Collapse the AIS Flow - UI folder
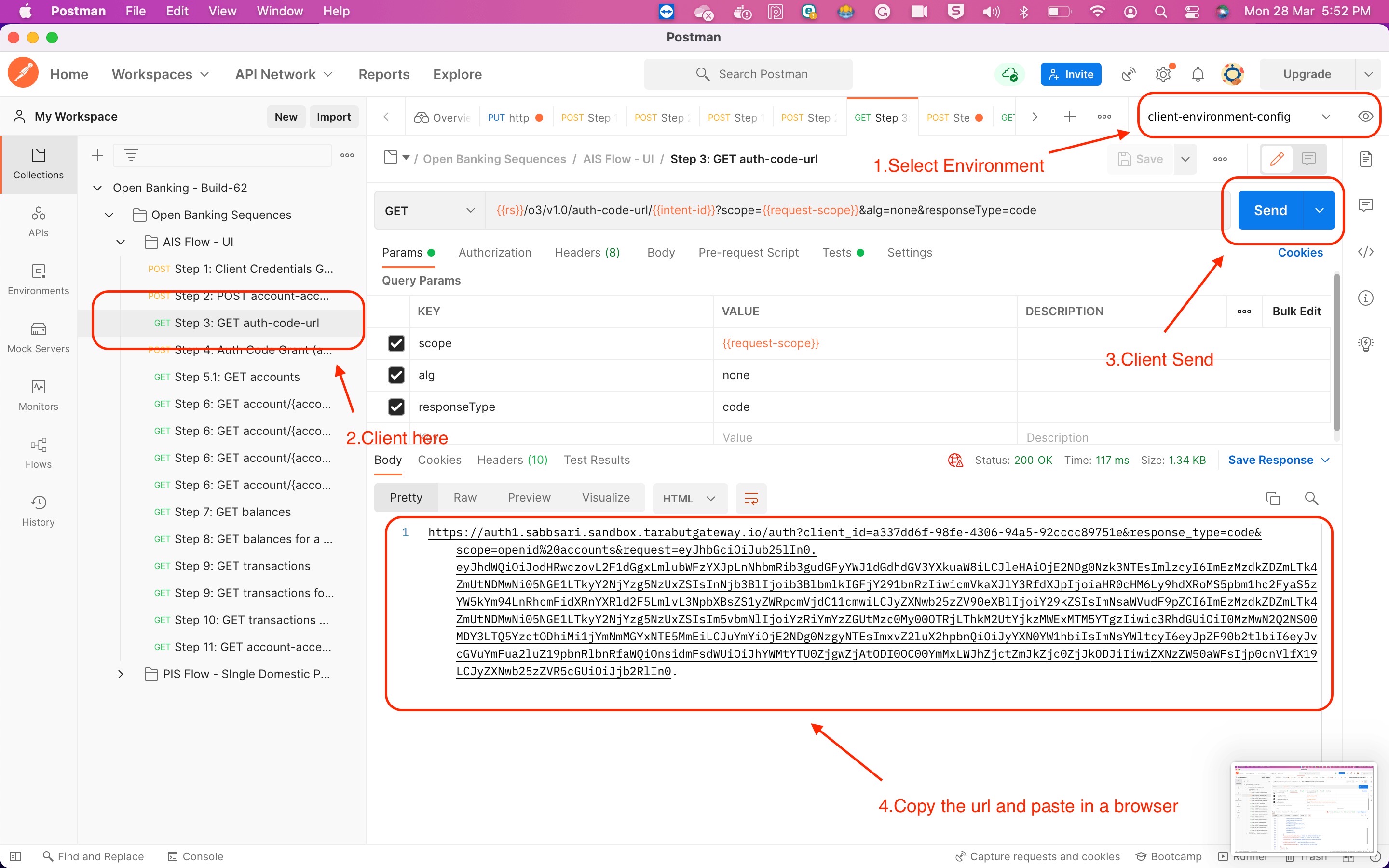The image size is (1389, 868). [121, 242]
